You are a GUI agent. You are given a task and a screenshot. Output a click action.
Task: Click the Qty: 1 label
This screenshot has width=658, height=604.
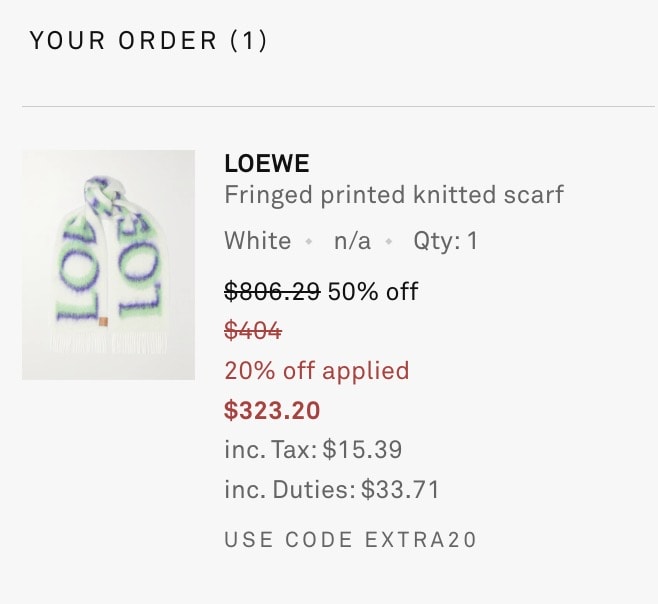[x=446, y=241]
